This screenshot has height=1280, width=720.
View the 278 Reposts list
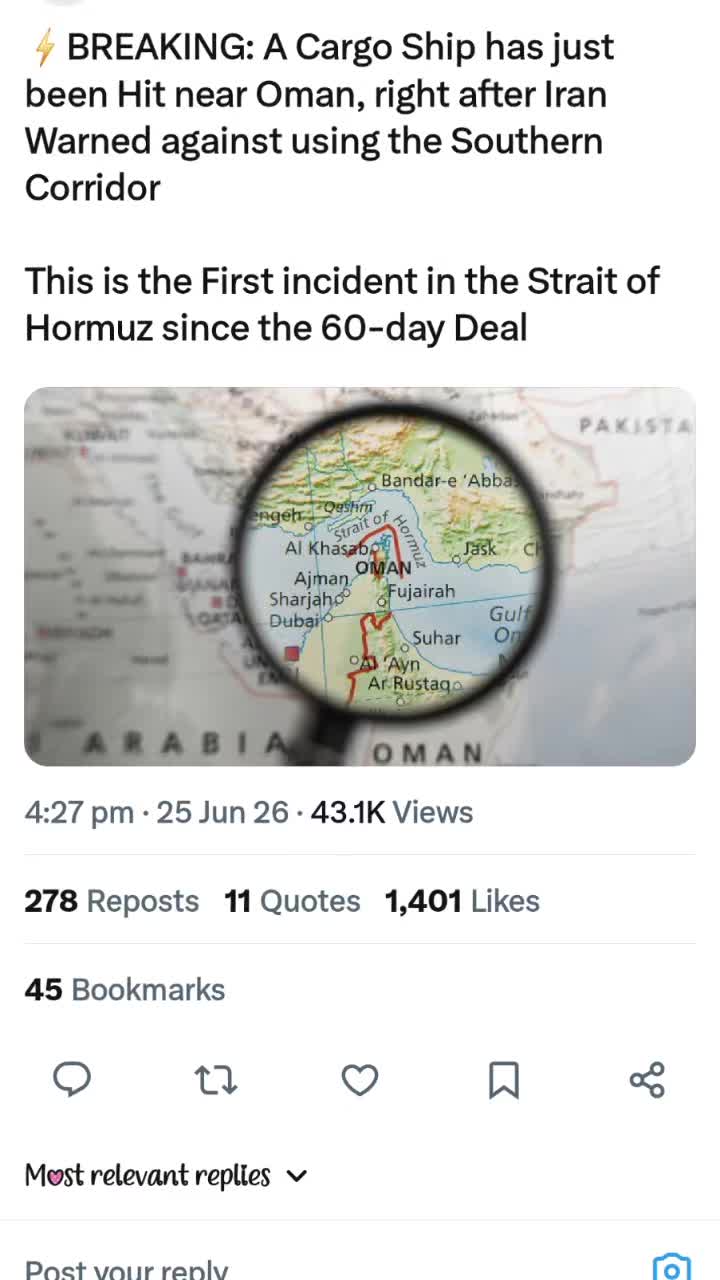click(112, 901)
